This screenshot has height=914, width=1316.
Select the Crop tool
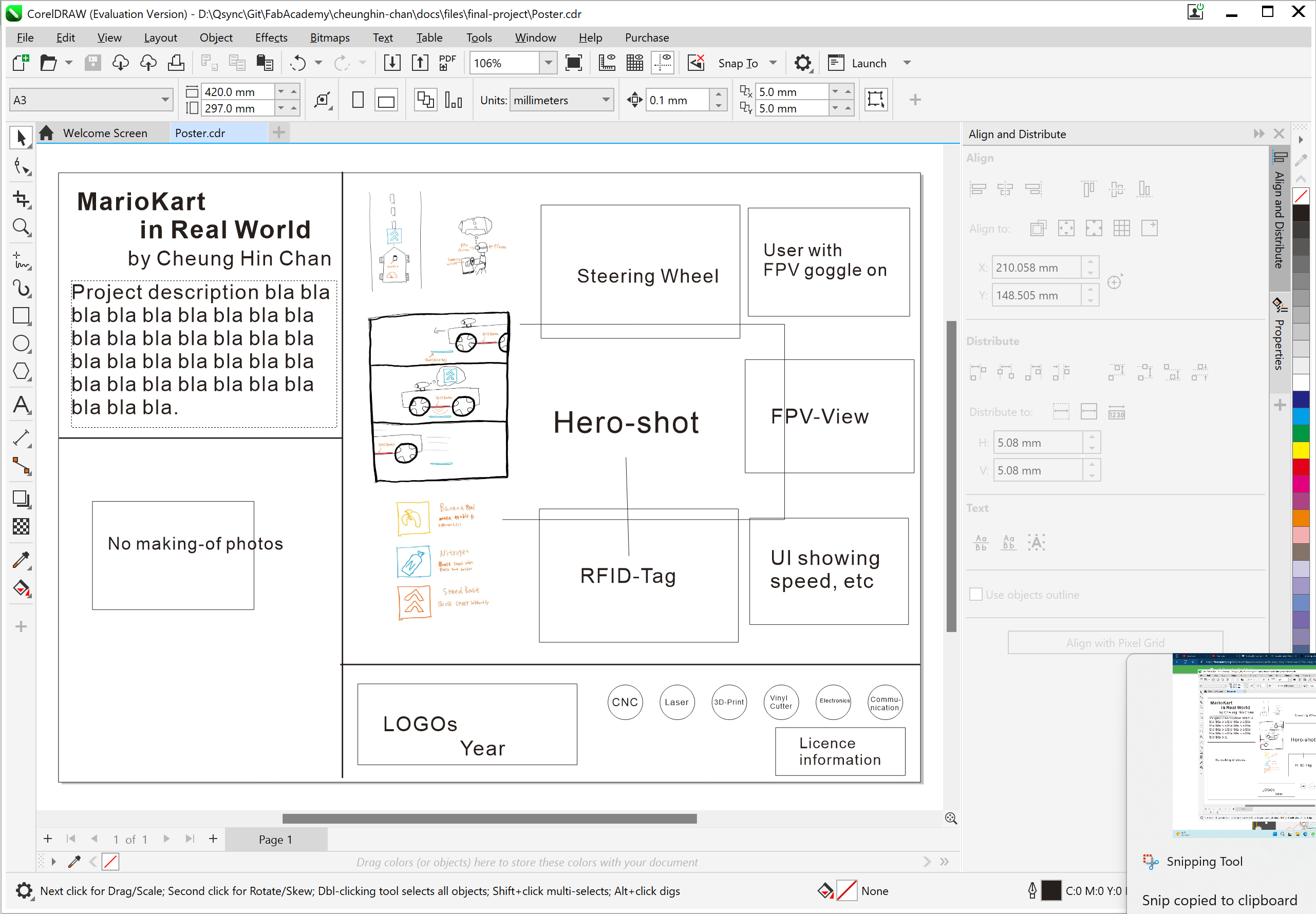21,199
